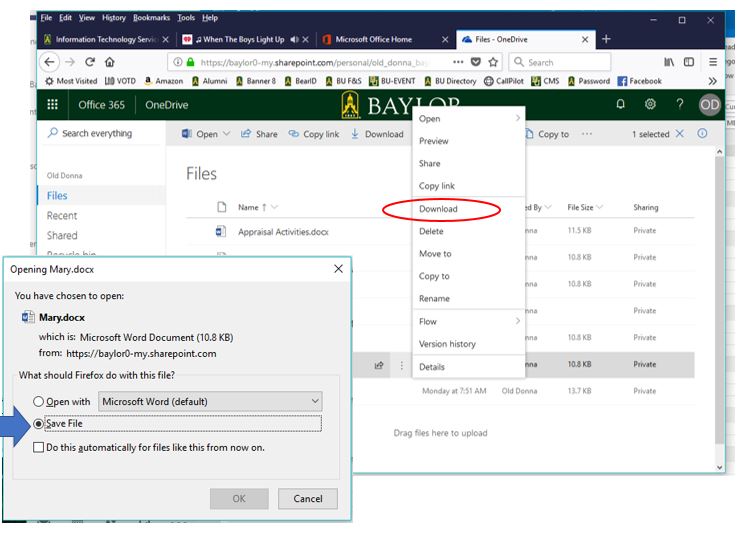Reload the page with the refresh icon
Screen dimensions: 738x533
tap(90, 62)
